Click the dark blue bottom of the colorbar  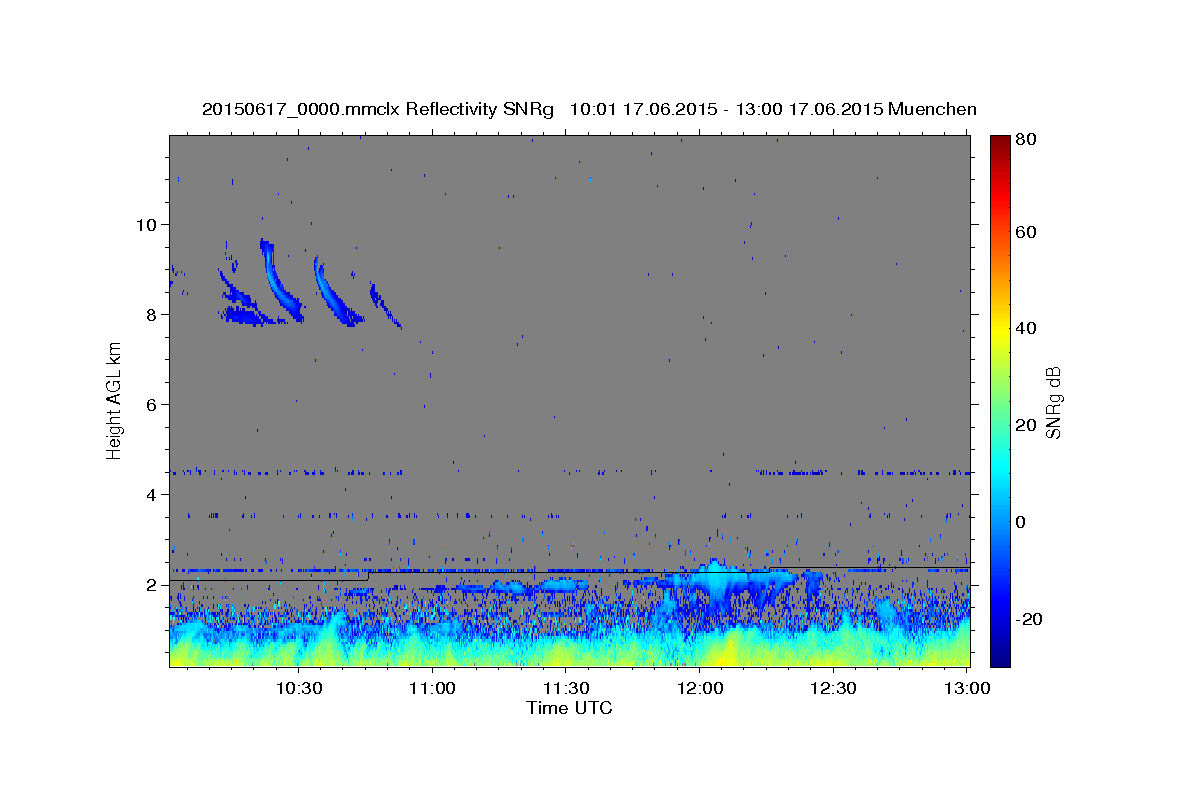click(1000, 655)
